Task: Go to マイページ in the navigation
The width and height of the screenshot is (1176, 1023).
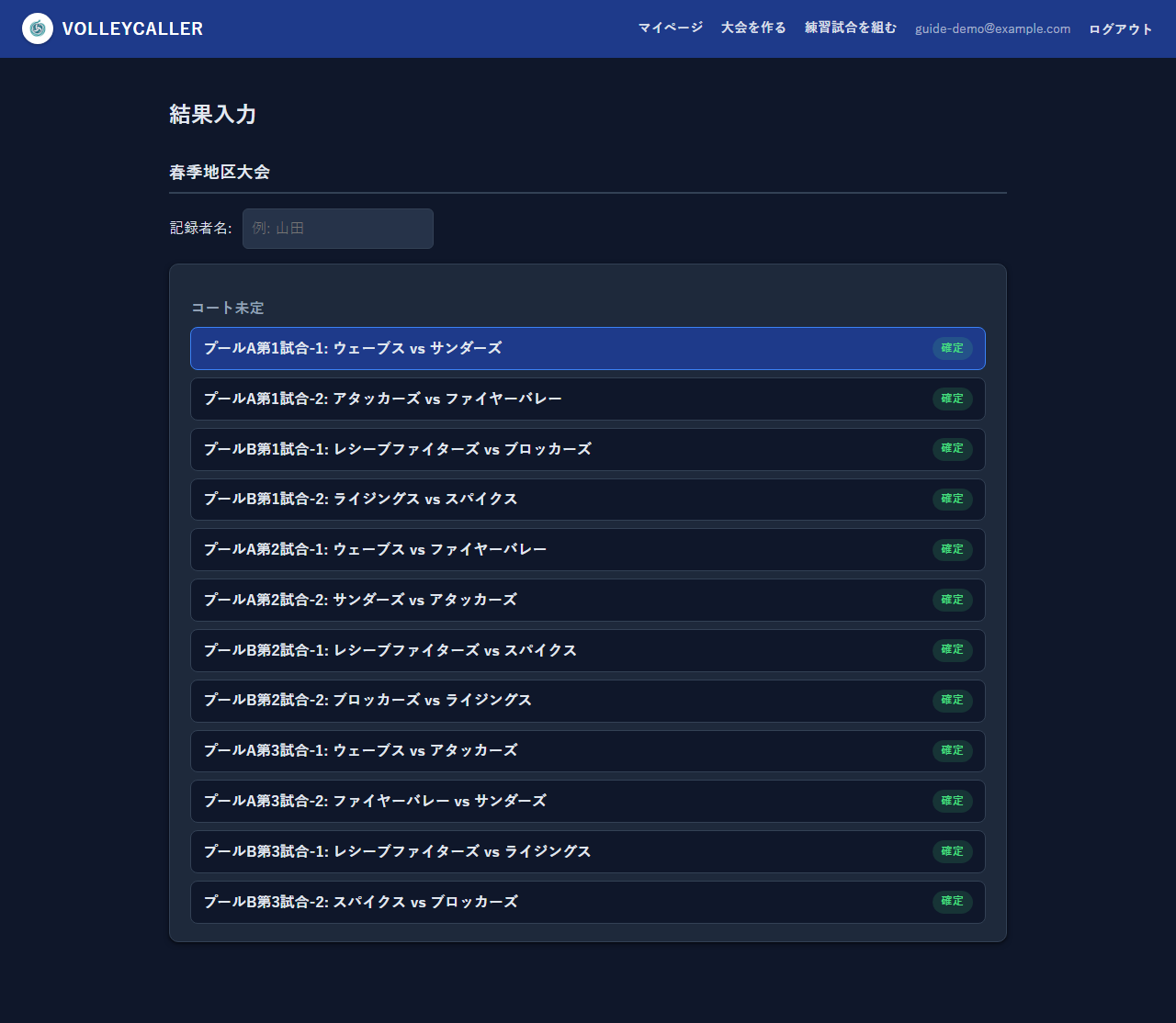Action: 671,28
